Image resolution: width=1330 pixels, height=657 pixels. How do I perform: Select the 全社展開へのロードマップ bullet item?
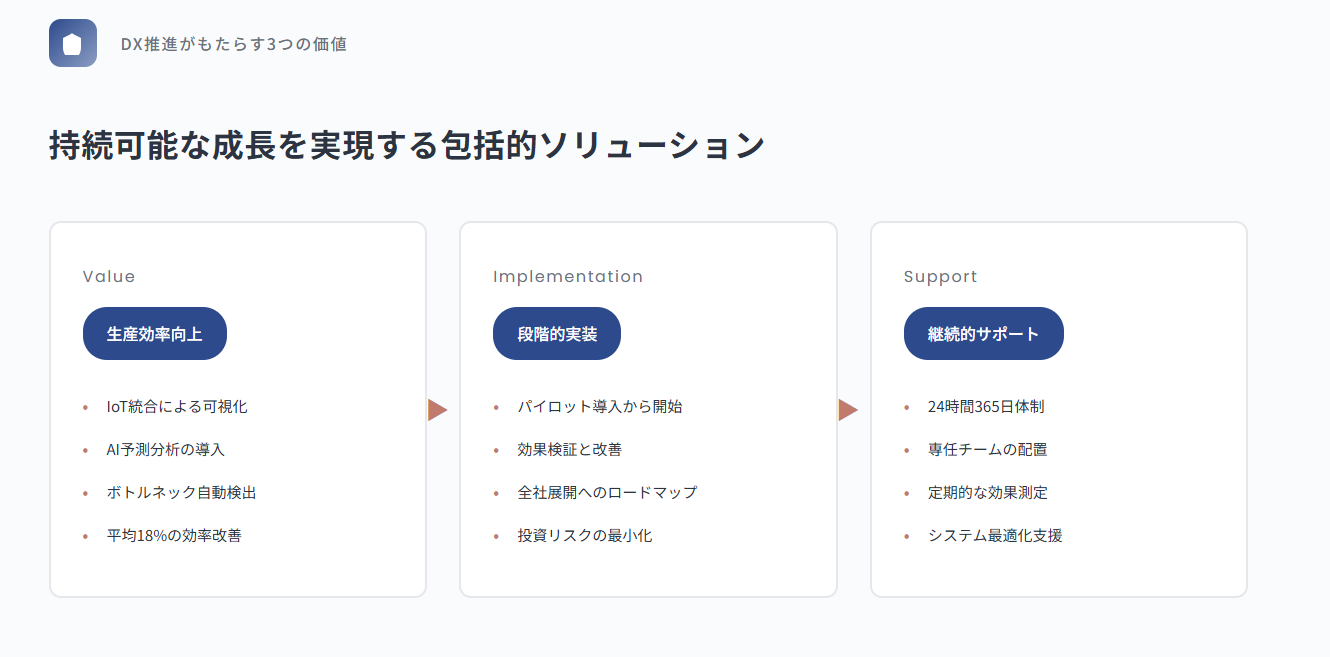[x=607, y=493]
